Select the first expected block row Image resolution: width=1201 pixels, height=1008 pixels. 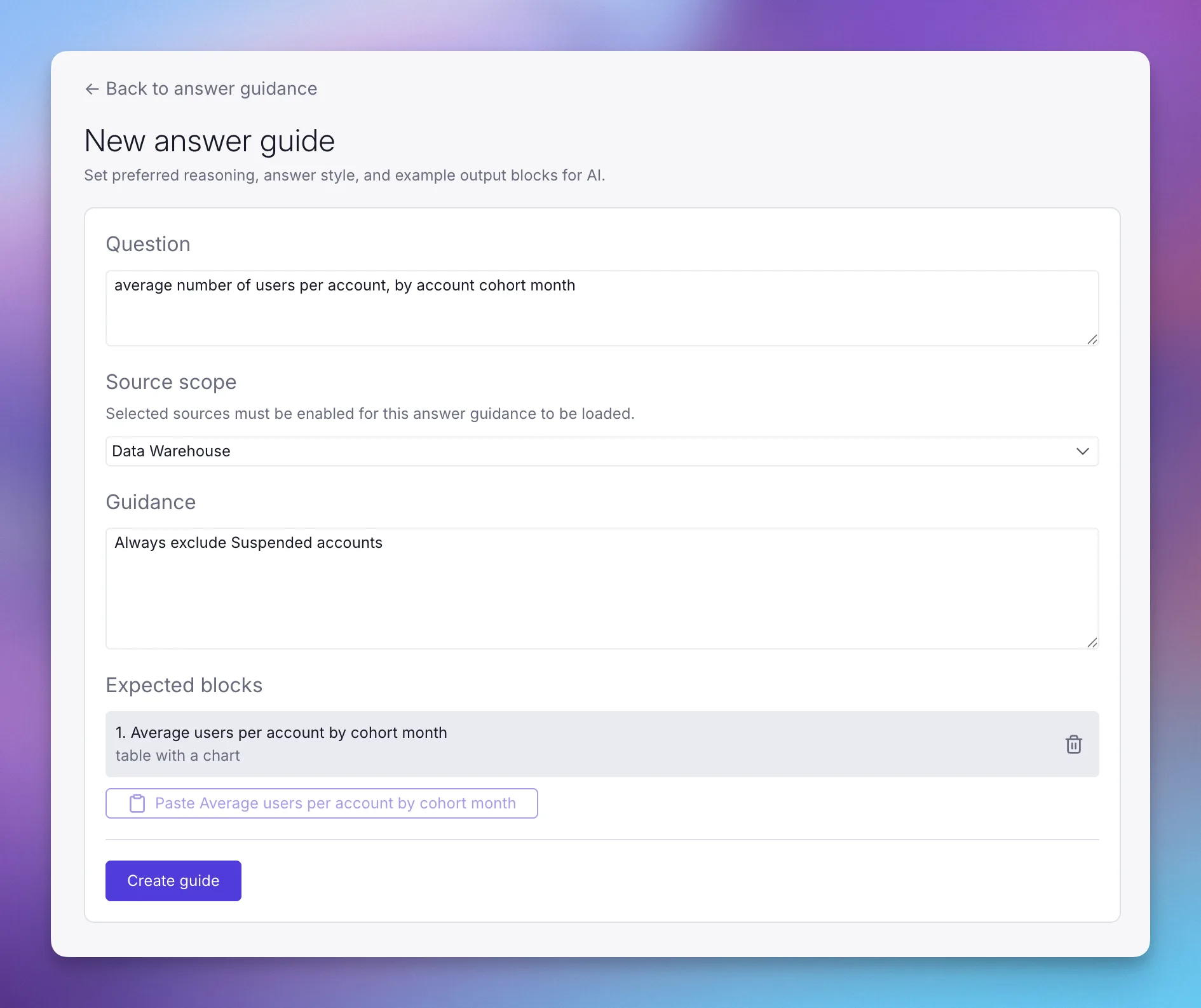(602, 744)
